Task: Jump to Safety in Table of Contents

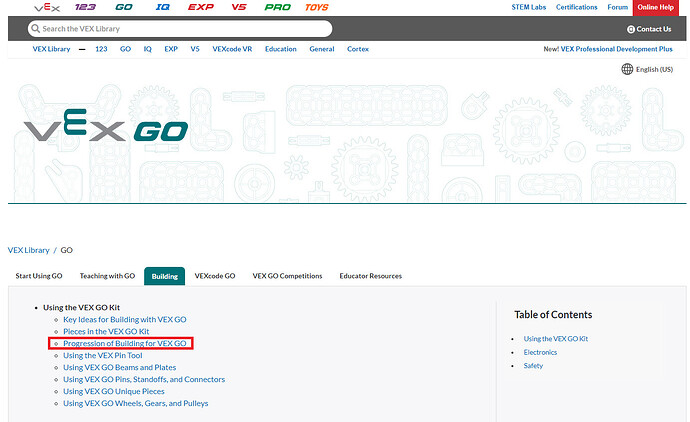Action: click(x=533, y=366)
